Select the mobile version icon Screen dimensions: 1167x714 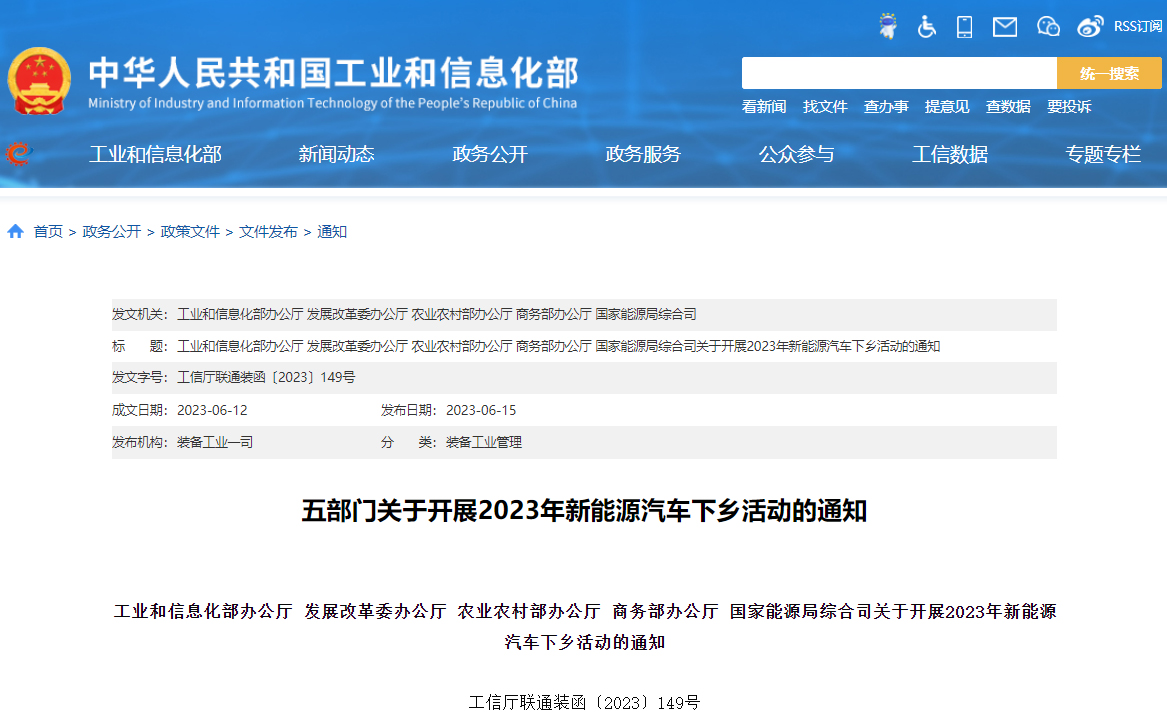click(x=964, y=27)
